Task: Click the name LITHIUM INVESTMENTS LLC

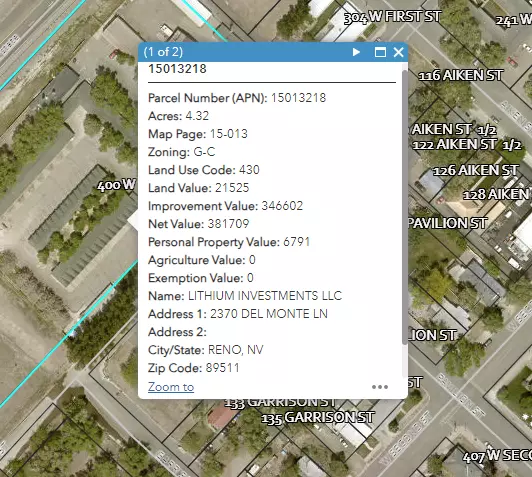Action: point(265,296)
